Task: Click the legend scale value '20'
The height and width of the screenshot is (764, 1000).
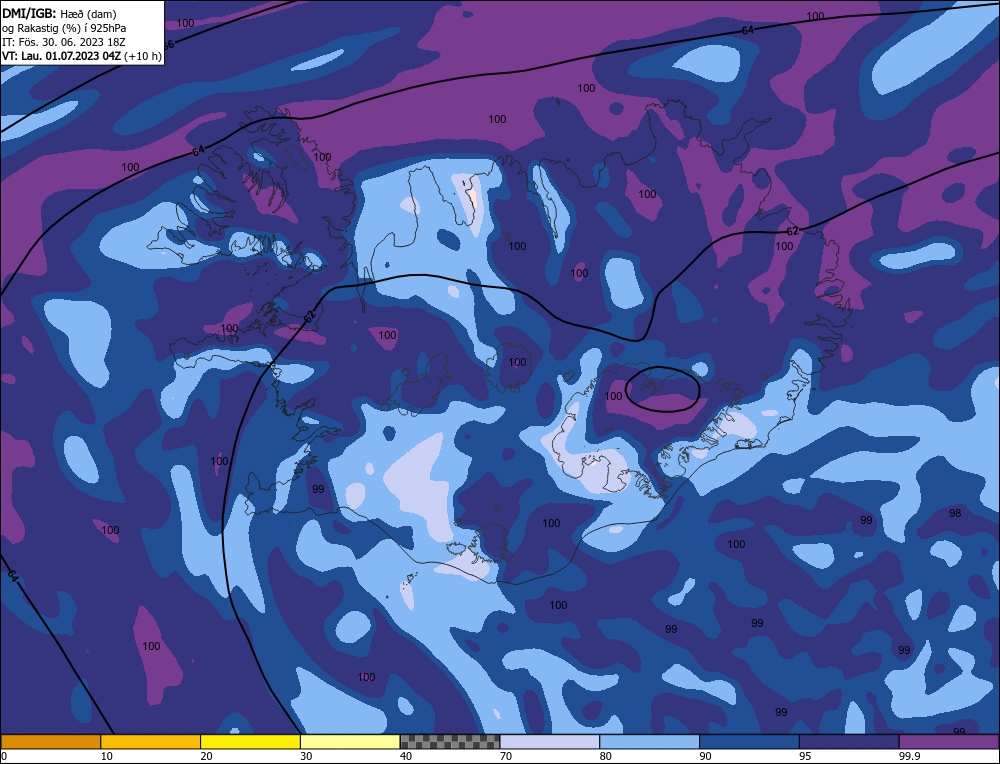Action: coord(207,756)
